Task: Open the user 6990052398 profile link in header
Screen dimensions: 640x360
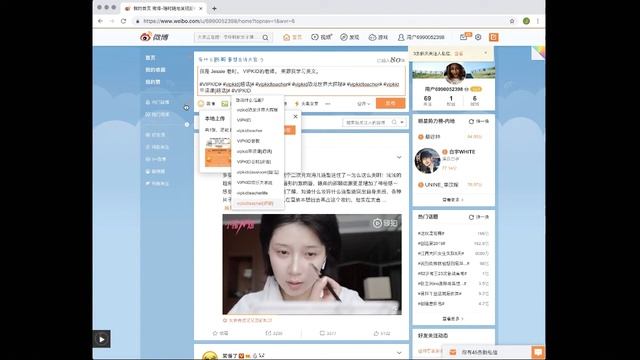Action: coord(421,37)
